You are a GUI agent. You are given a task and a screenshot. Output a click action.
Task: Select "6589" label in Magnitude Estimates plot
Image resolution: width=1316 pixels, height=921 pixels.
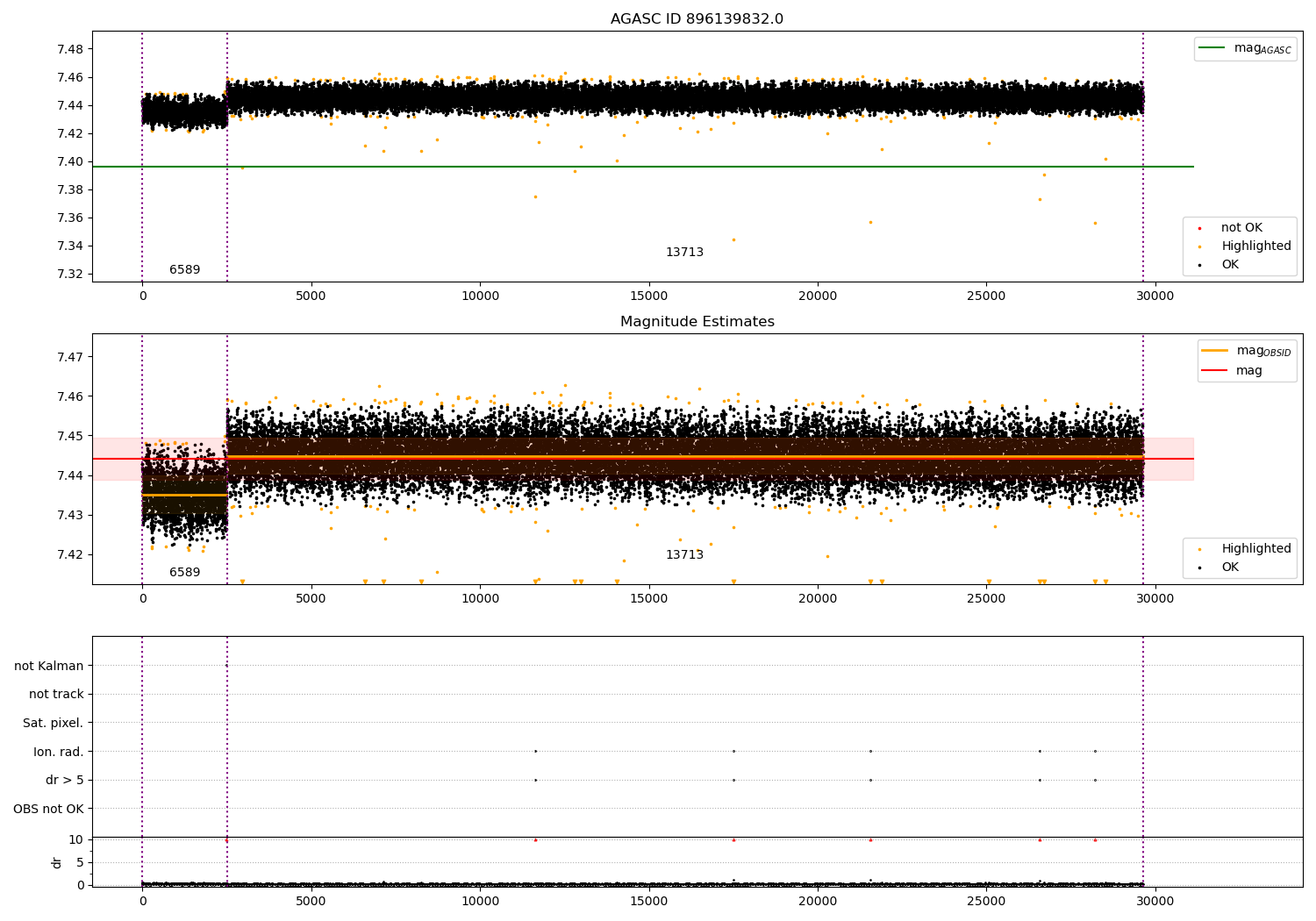pyautogui.click(x=184, y=573)
